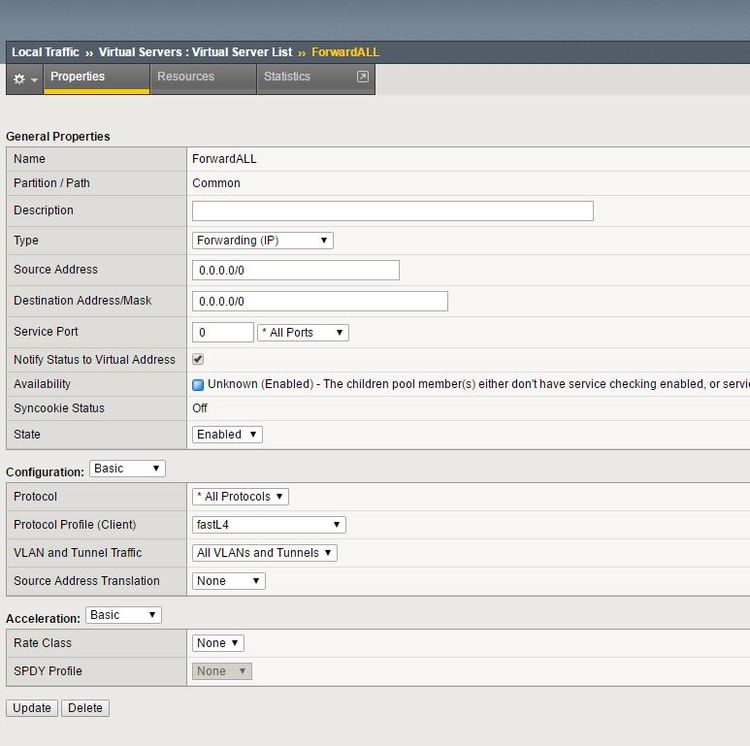Viewport: 750px width, 746px height.
Task: Open the State dropdown set to Enabled
Action: point(227,434)
